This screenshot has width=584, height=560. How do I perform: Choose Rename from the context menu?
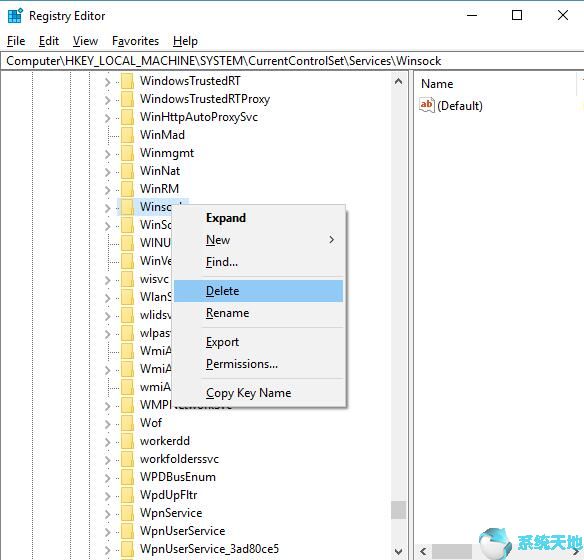tap(258, 313)
